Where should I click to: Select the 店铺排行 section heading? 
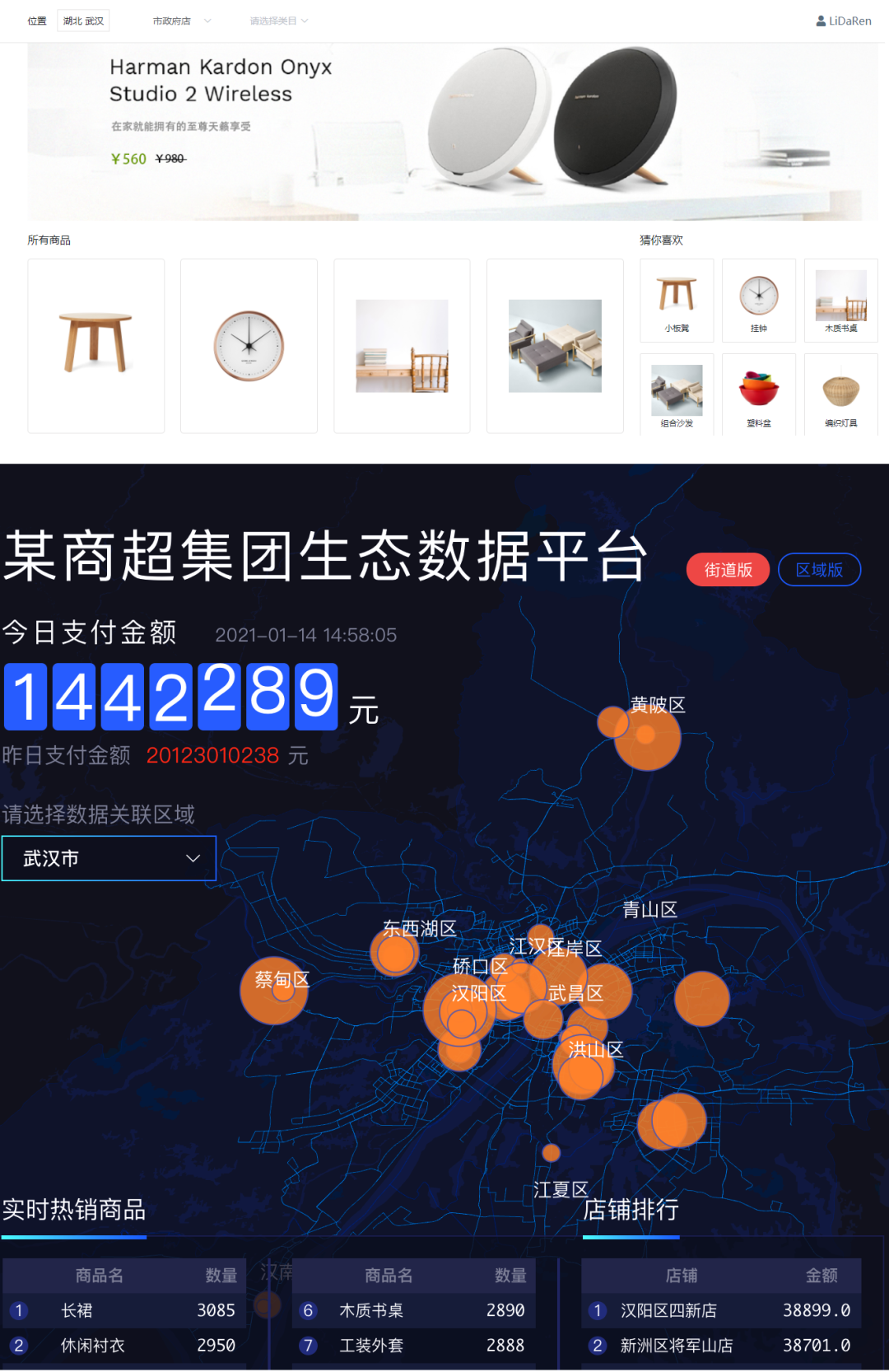(x=631, y=1209)
